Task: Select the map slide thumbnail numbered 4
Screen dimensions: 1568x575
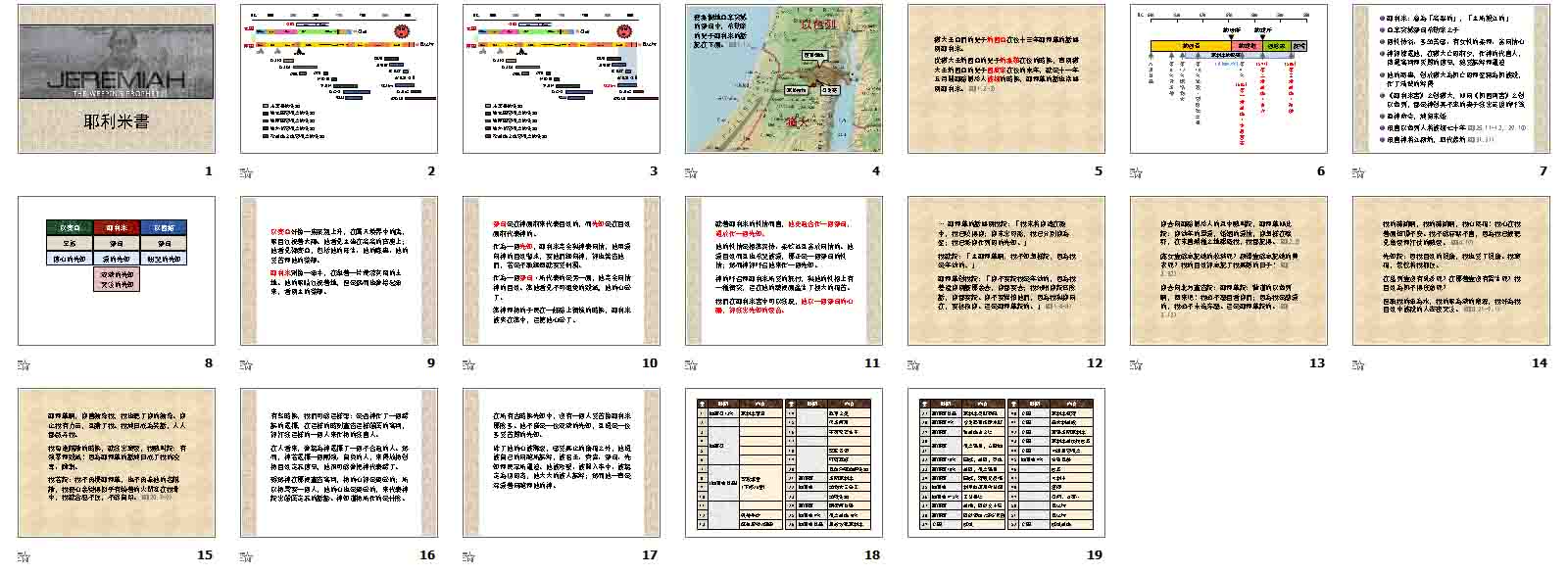Action: click(783, 79)
